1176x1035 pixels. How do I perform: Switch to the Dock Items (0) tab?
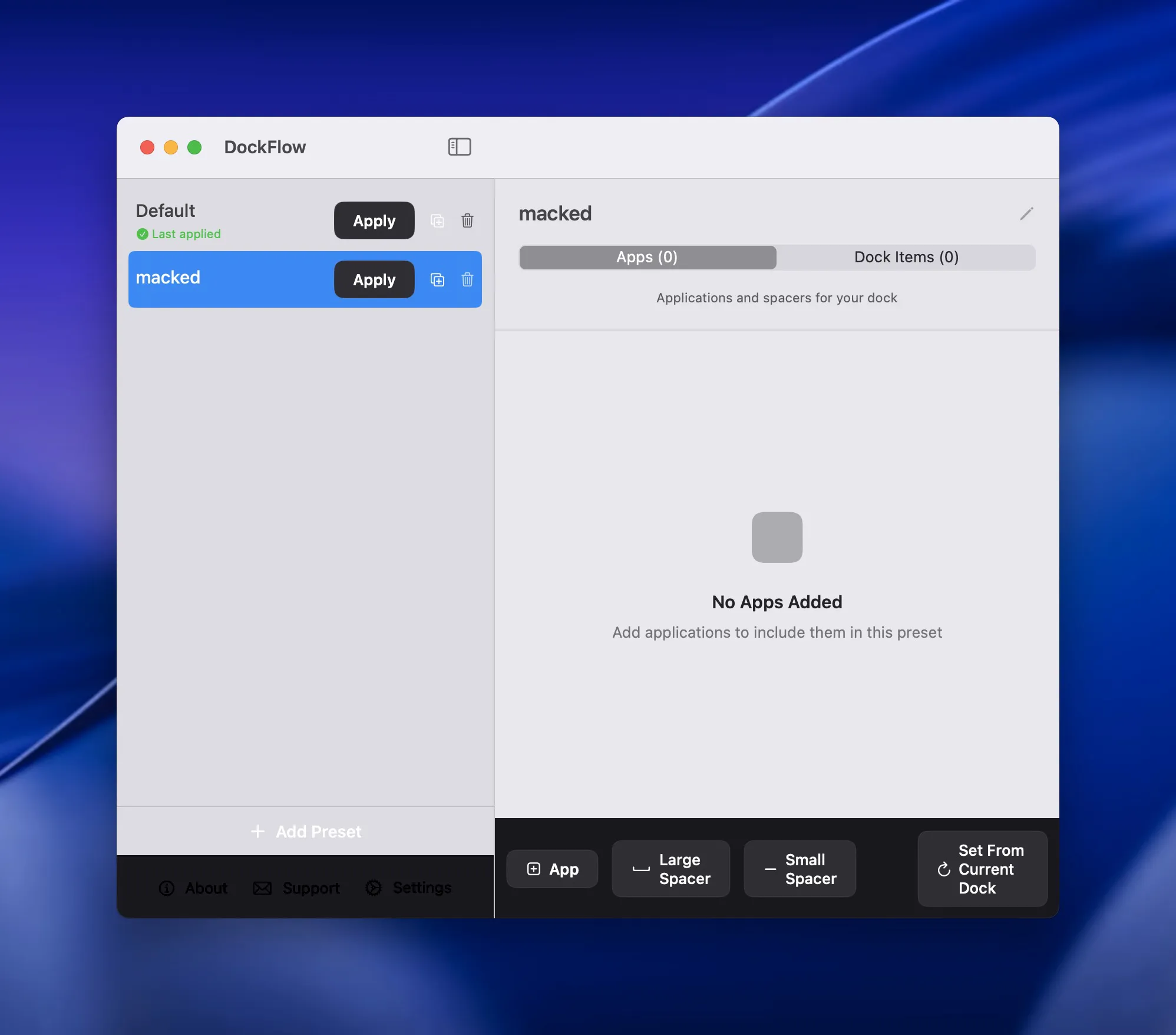[x=906, y=258]
